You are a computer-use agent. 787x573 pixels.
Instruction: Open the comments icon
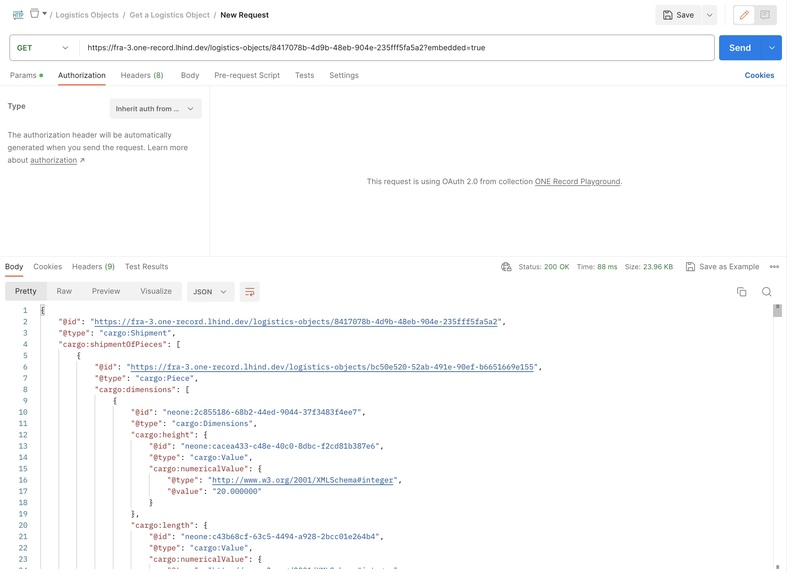point(765,15)
